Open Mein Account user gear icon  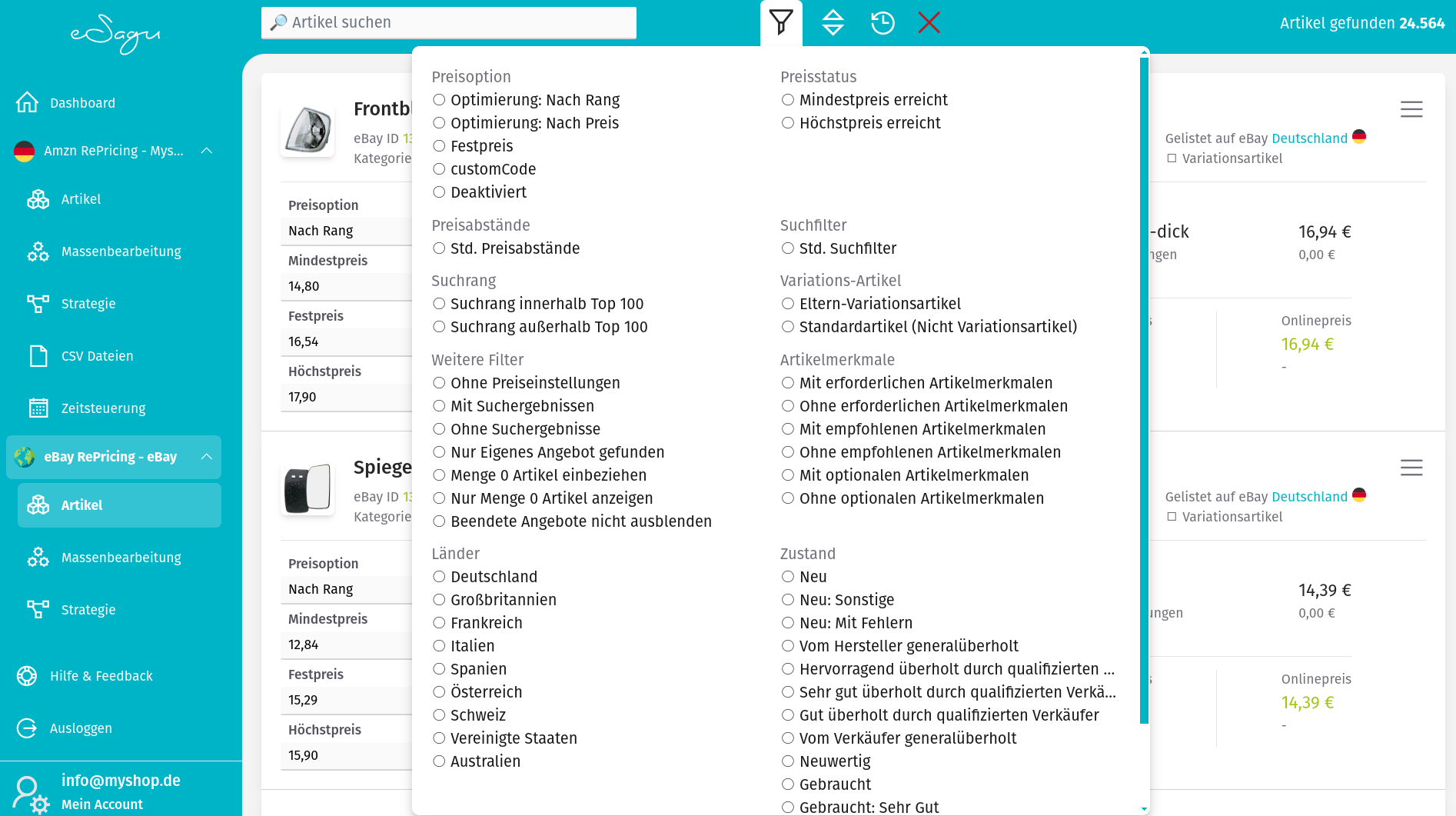[31, 794]
